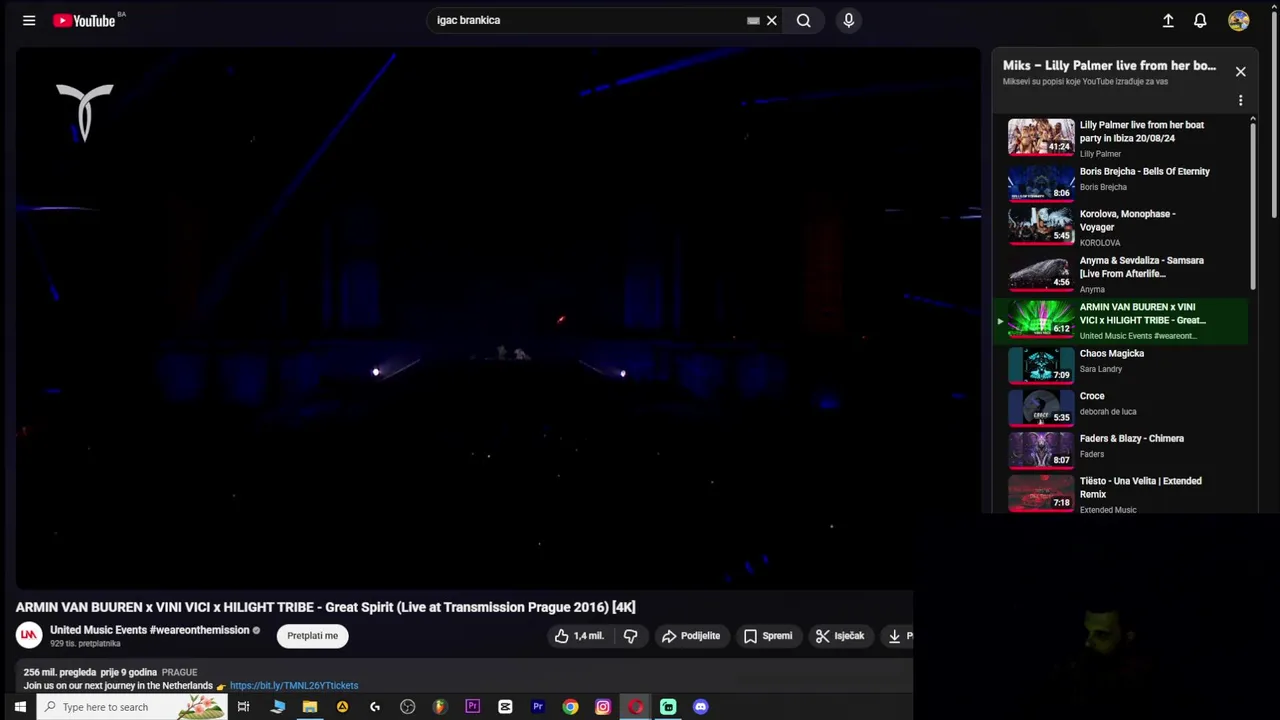1280x720 pixels.
Task: Save video with Spremi button
Action: (x=768, y=636)
